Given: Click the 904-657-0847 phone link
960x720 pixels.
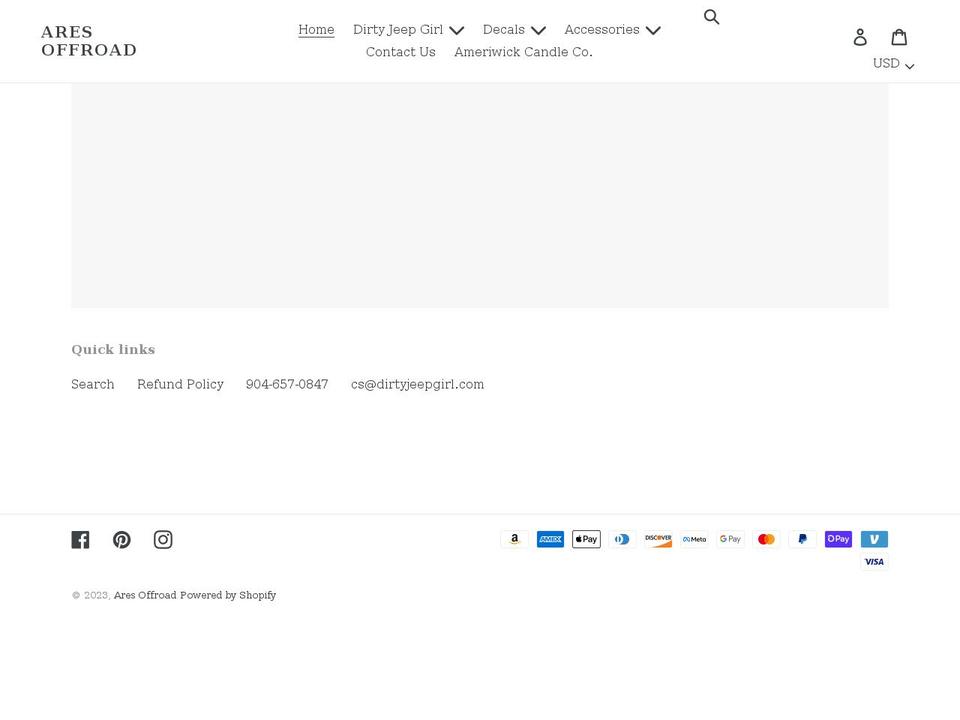Looking at the screenshot, I should coord(287,384).
